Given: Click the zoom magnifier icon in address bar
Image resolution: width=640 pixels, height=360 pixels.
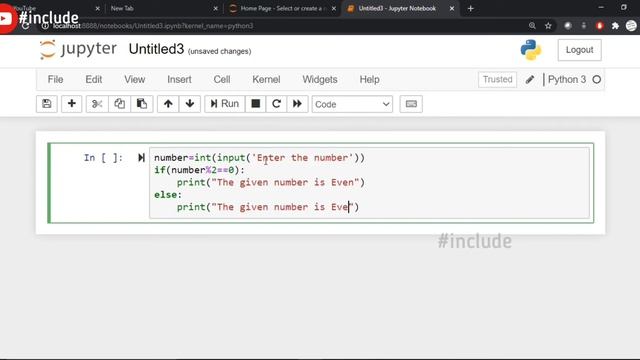Looking at the screenshot, I should point(532,26).
